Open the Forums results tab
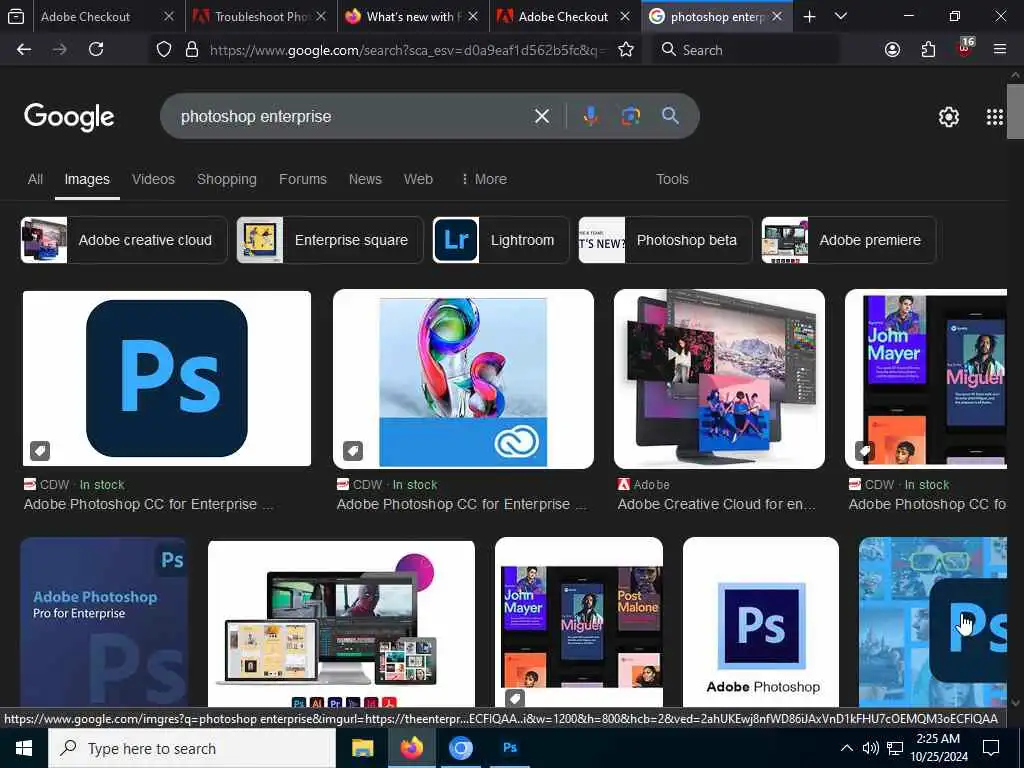Screen dimensions: 1024x768 tap(302, 179)
